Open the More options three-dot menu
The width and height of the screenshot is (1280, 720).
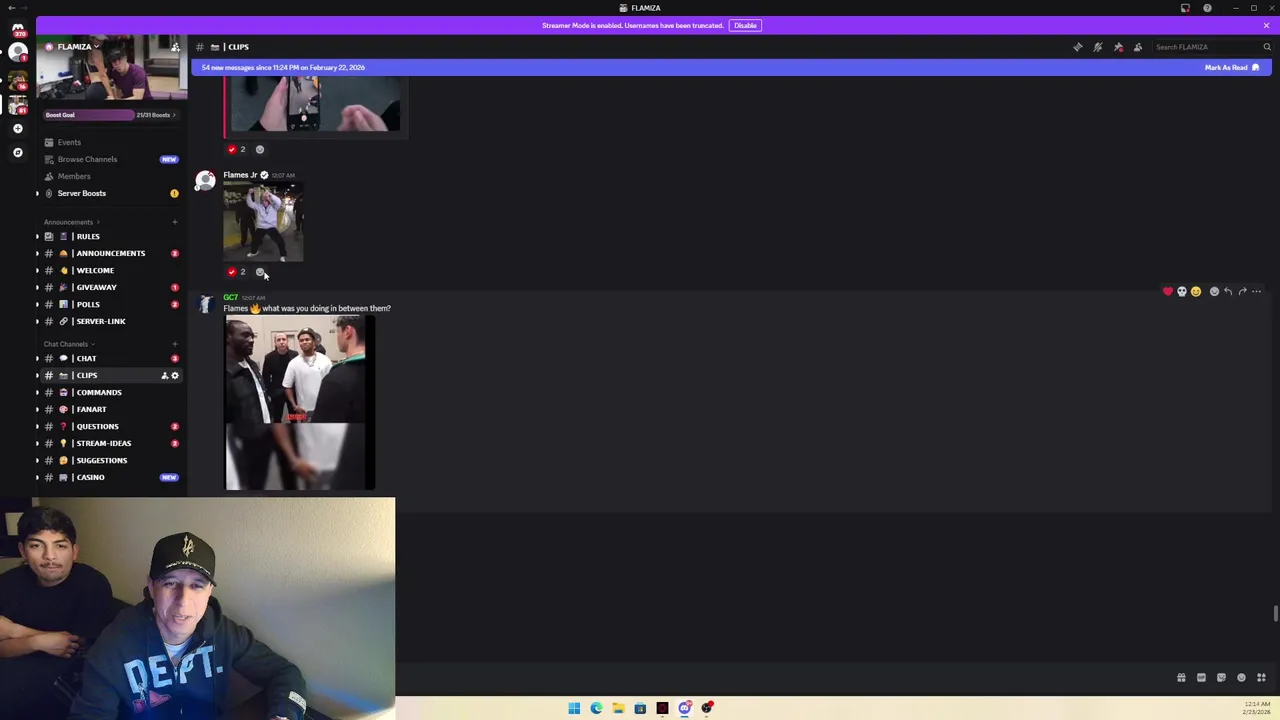(1257, 291)
